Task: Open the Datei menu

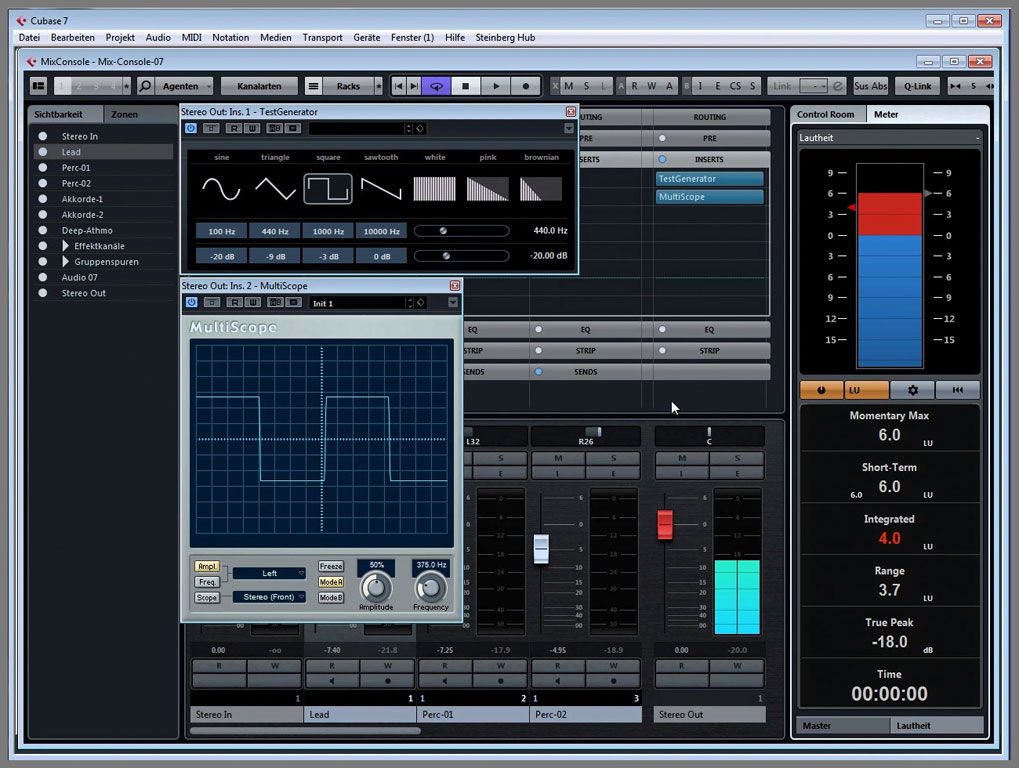Action: coord(29,38)
